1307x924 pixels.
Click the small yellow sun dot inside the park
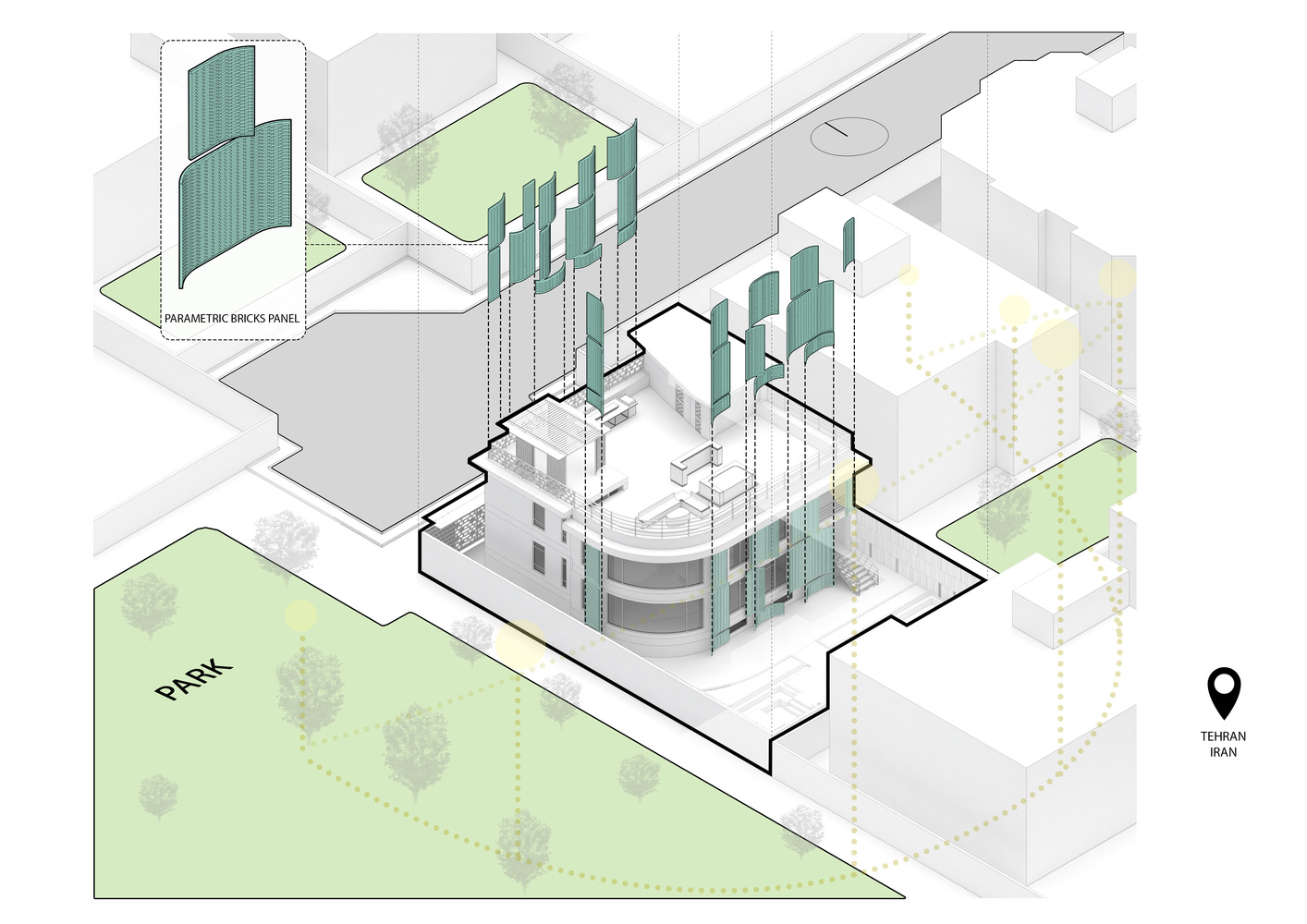click(300, 615)
